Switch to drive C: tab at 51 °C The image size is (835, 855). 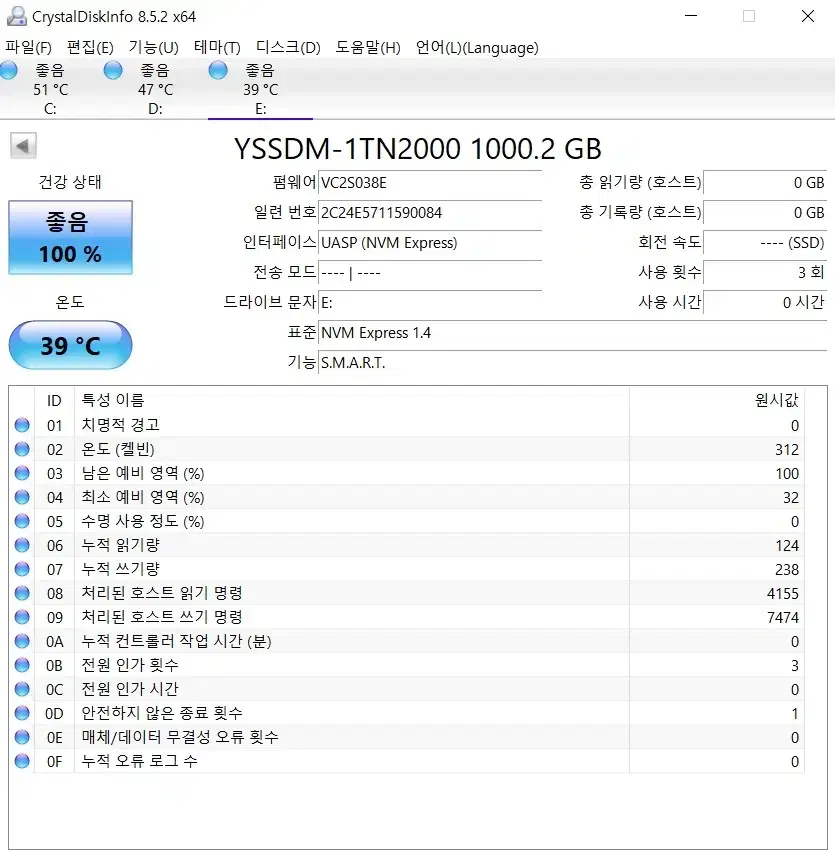coord(50,89)
